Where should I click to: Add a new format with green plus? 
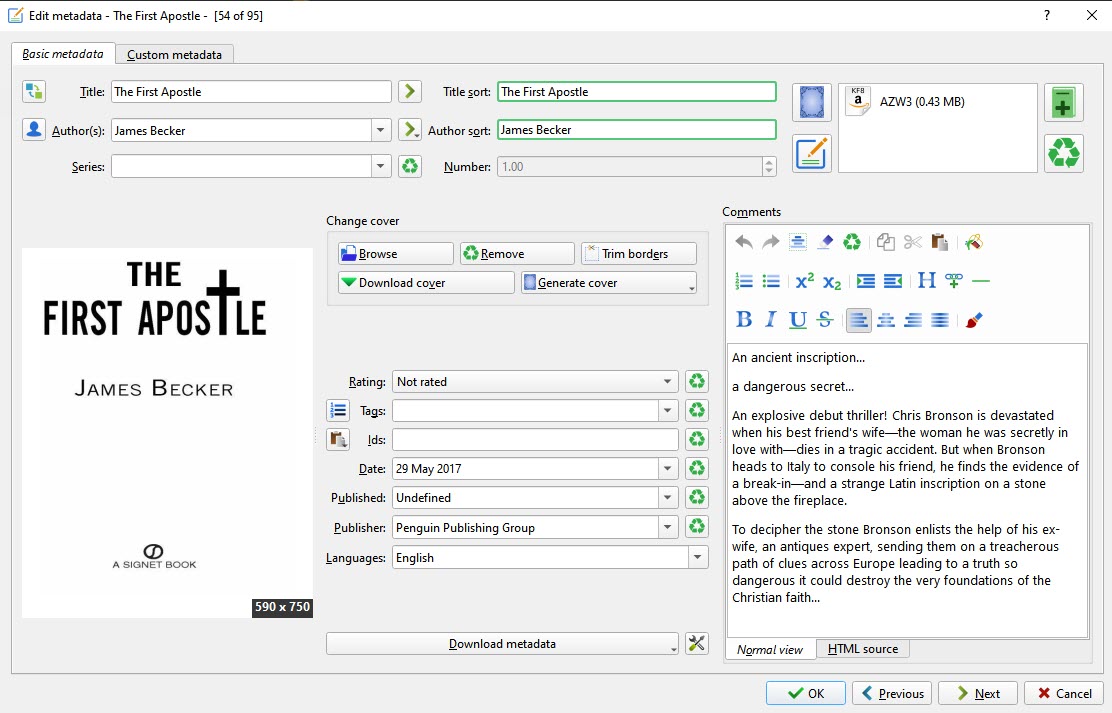[x=1064, y=102]
